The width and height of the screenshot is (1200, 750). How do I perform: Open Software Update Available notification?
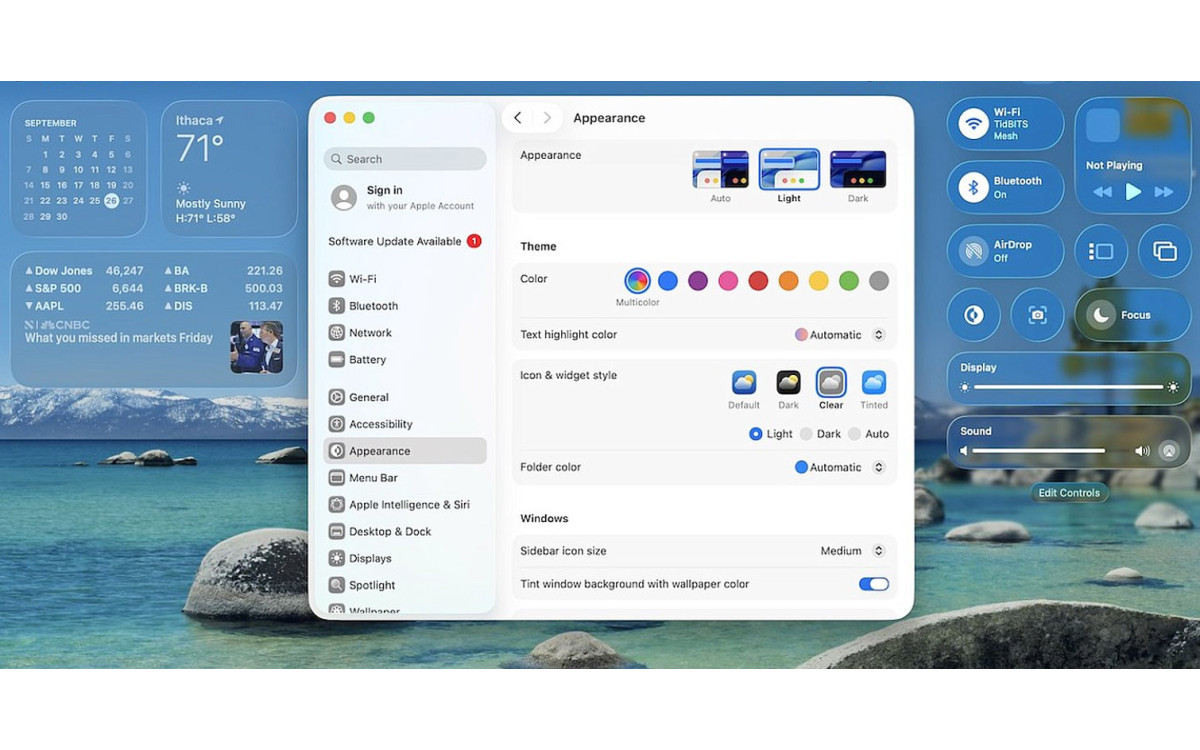point(404,241)
